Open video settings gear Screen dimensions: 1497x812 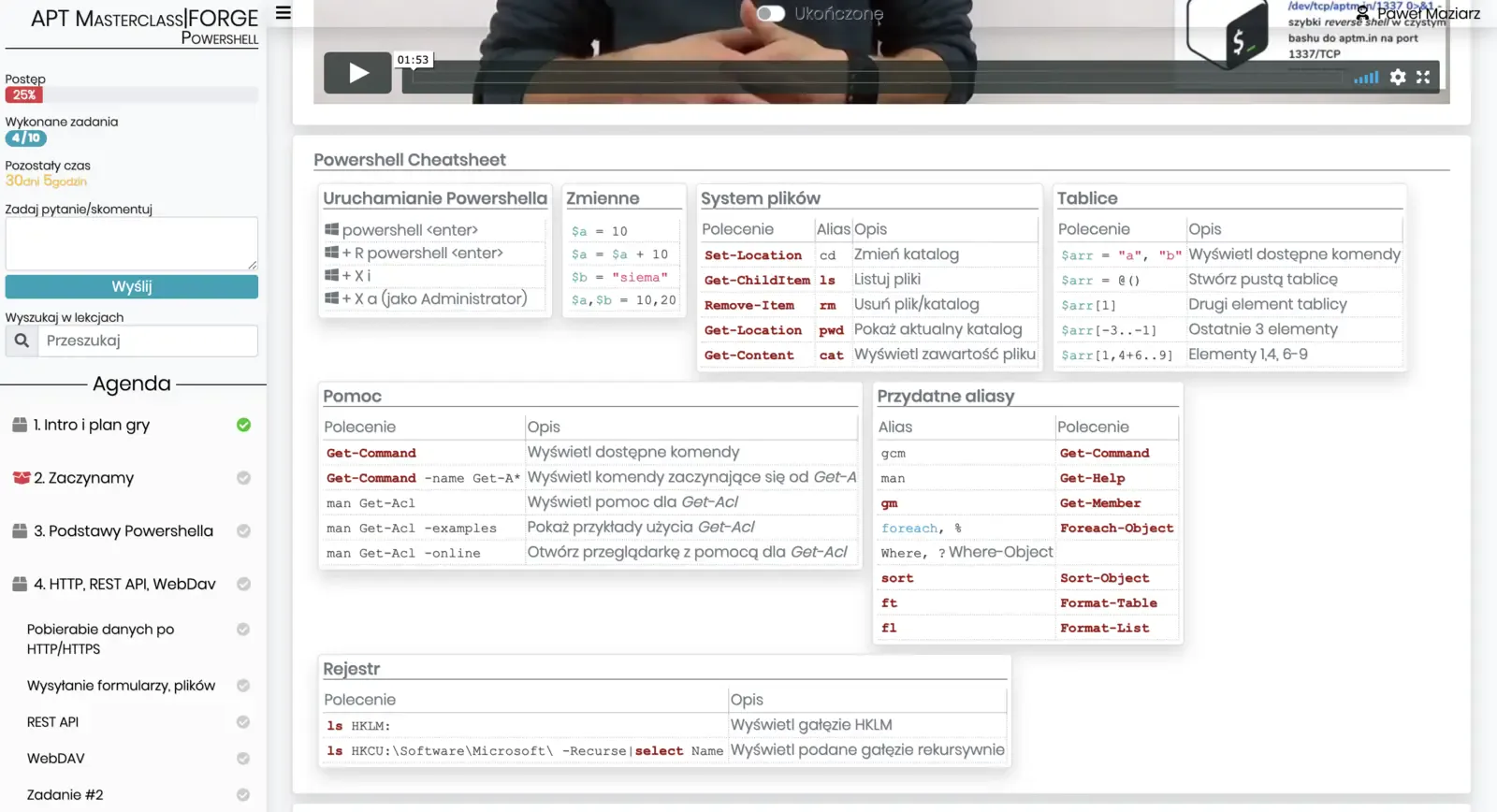tap(1398, 78)
